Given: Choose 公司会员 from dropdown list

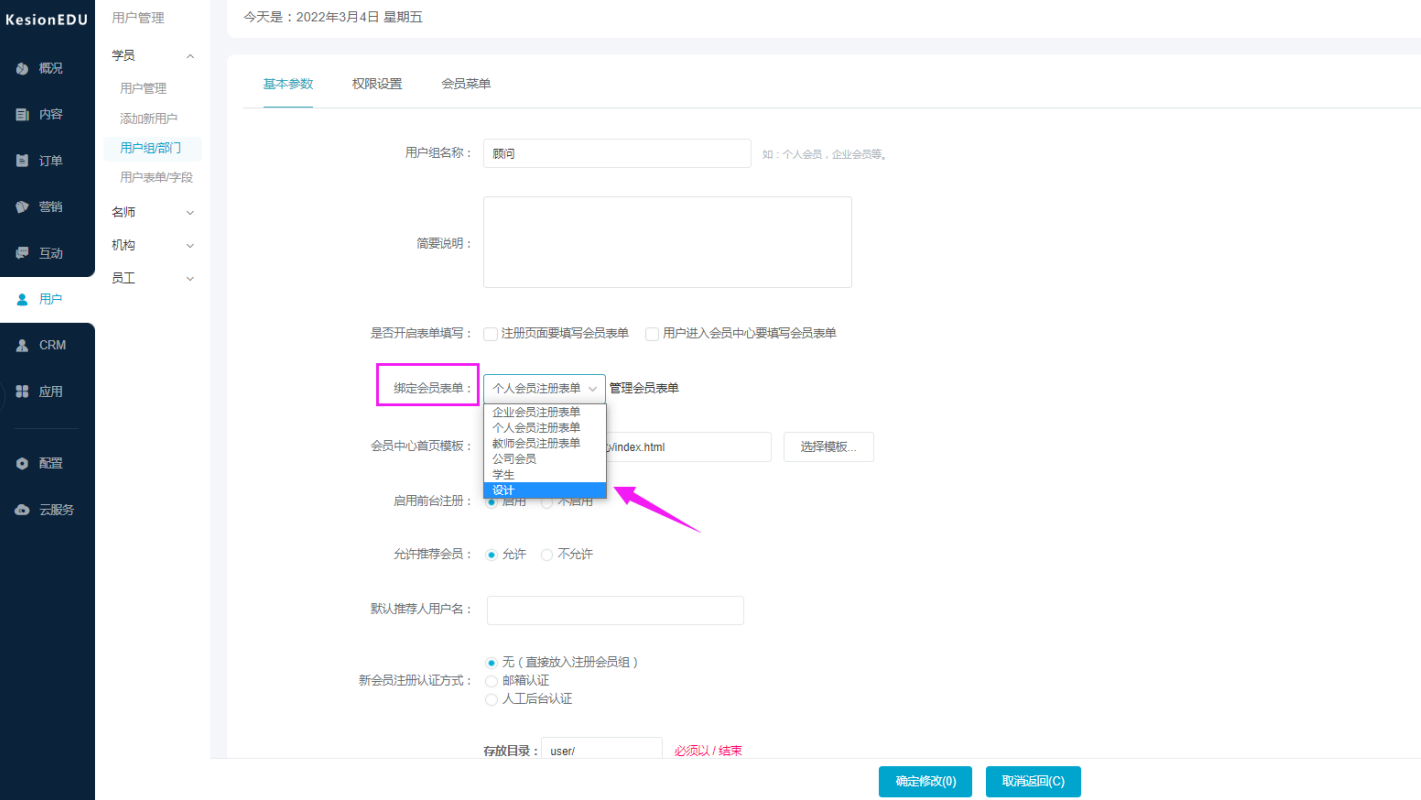Looking at the screenshot, I should point(545,459).
